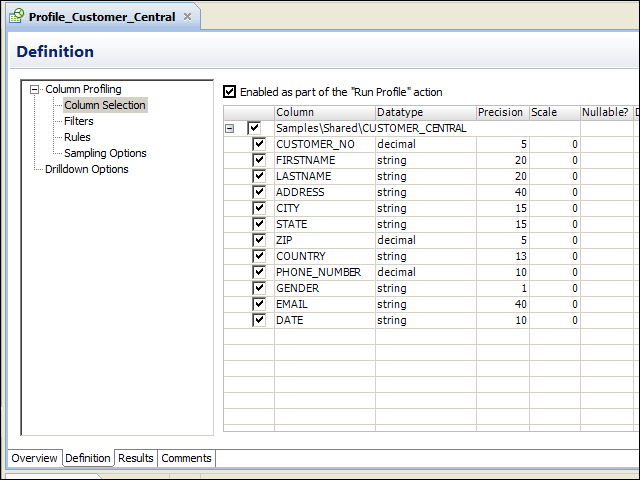640x480 pixels.
Task: Click the Nullable? column header
Action: (x=607, y=112)
